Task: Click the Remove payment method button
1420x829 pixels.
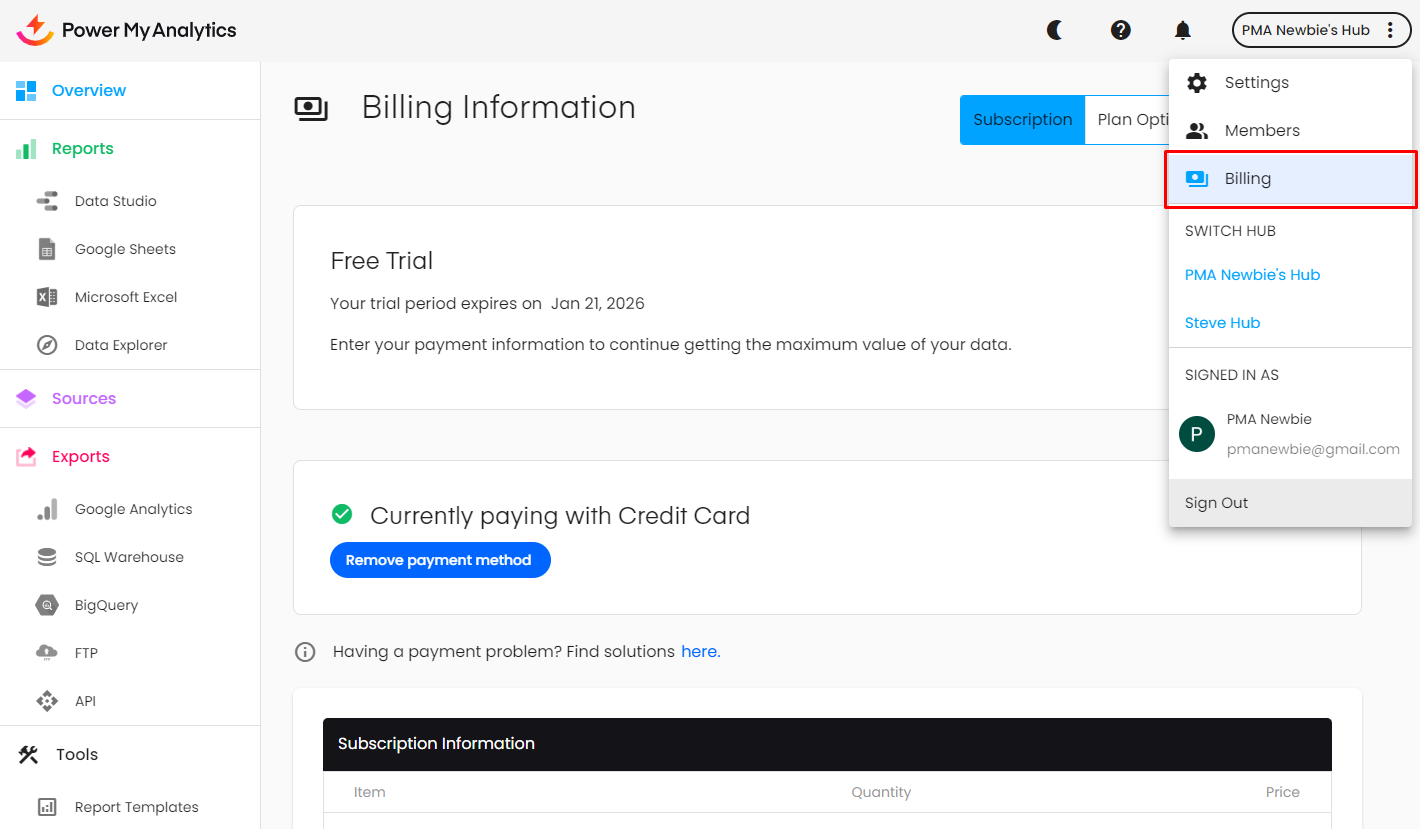Action: (439, 560)
